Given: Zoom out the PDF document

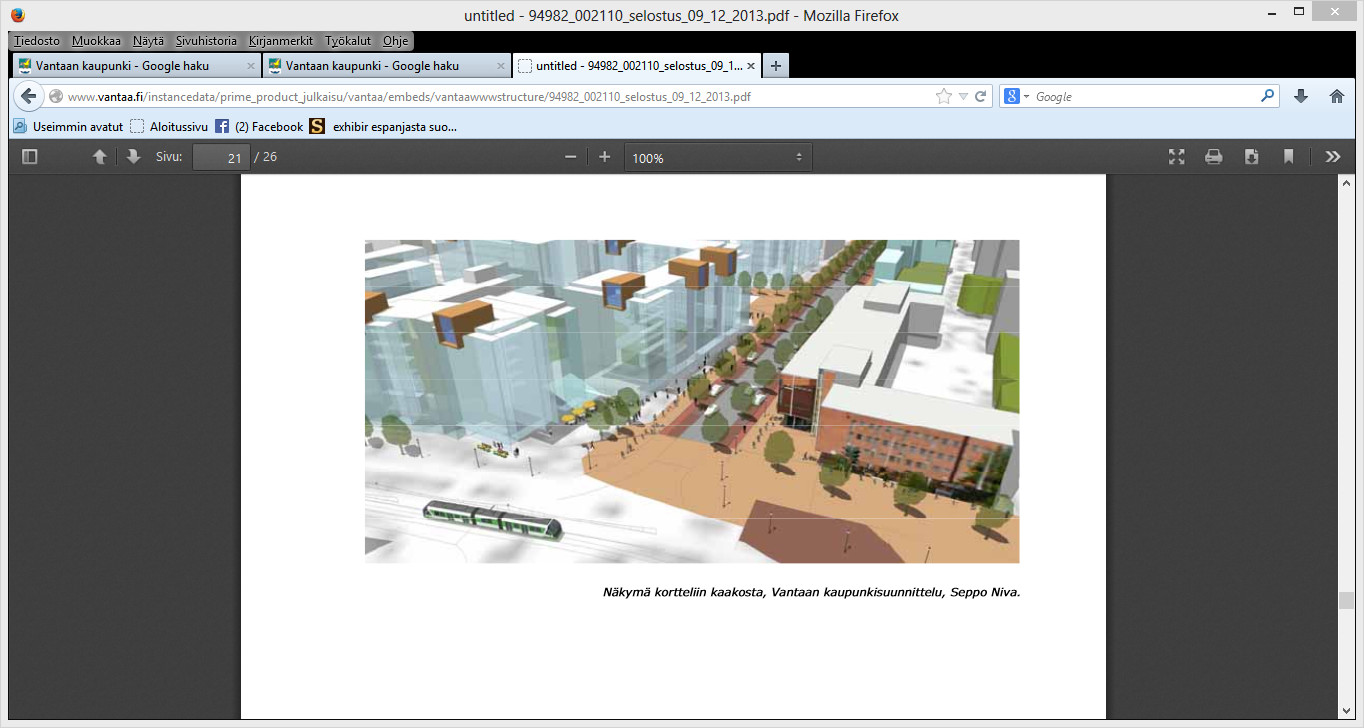Looking at the screenshot, I should click(x=570, y=157).
